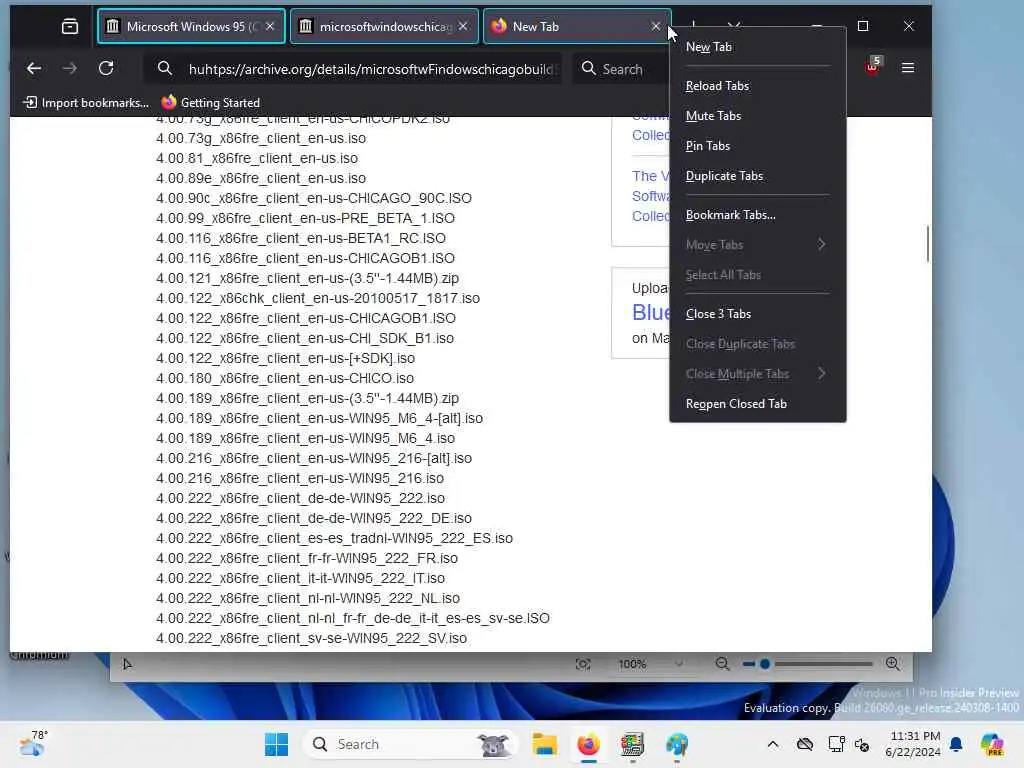This screenshot has width=1024, height=768.
Task: Open the Firefox View button
Action: 69,26
